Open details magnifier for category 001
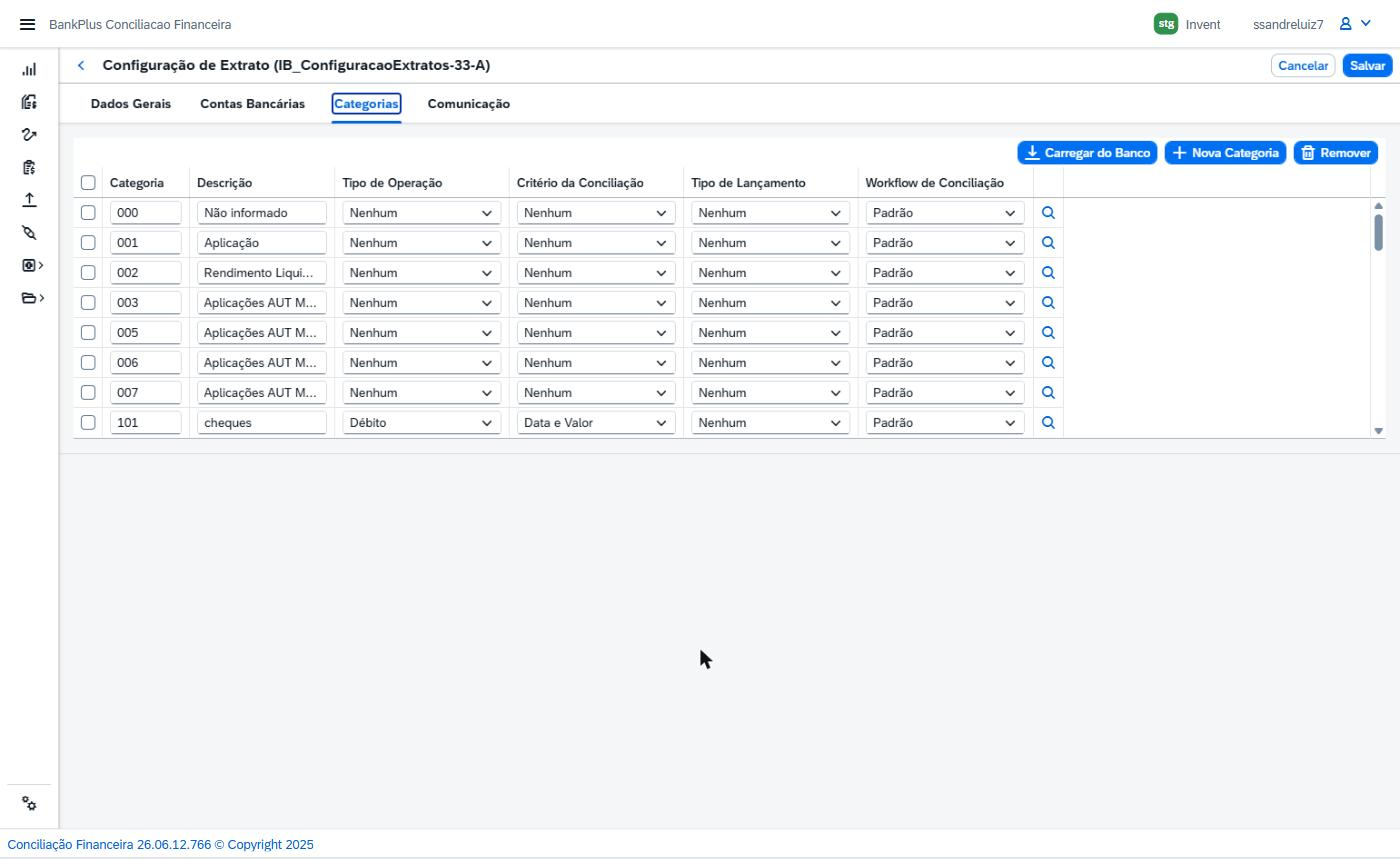This screenshot has width=1400, height=859. pos(1048,243)
